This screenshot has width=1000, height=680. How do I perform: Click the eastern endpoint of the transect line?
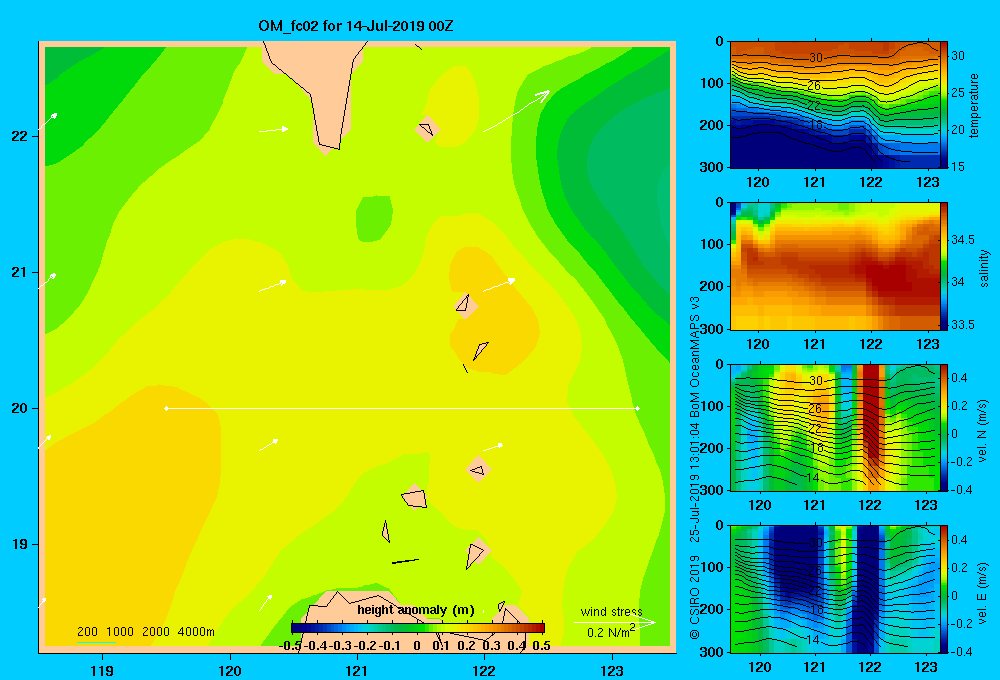click(637, 408)
